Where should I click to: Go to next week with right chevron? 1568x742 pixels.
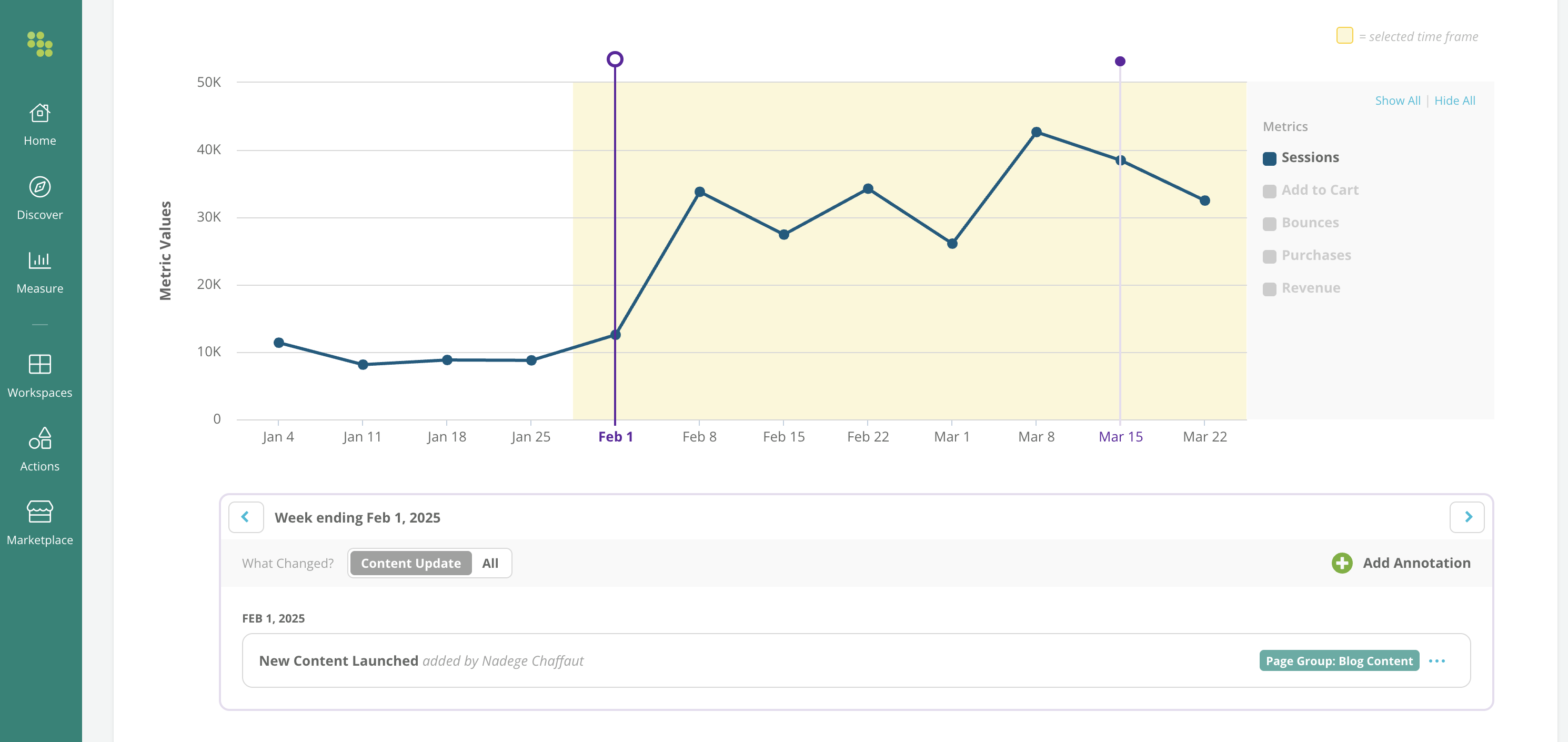coord(1467,517)
